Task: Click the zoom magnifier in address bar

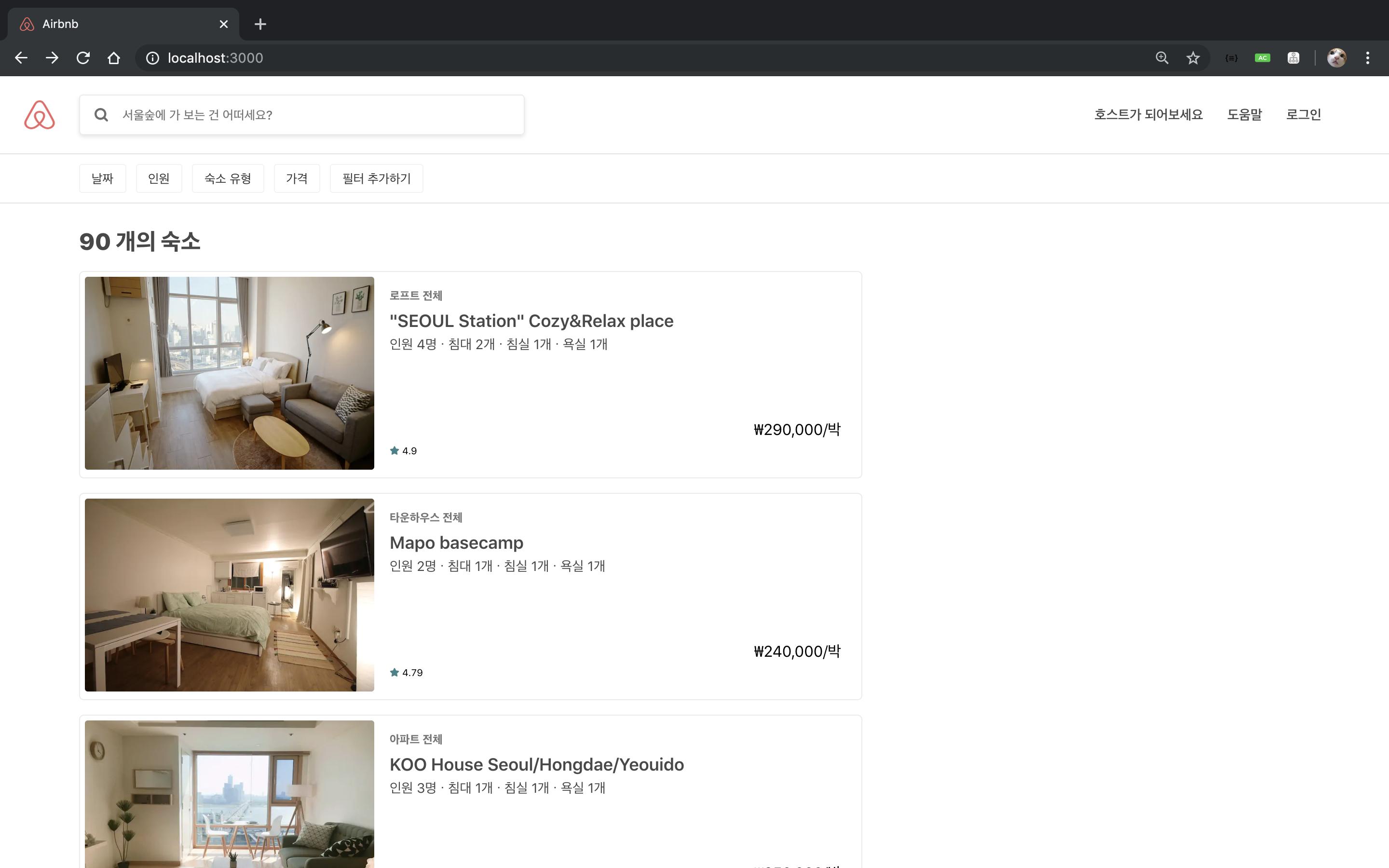Action: pos(1162,58)
